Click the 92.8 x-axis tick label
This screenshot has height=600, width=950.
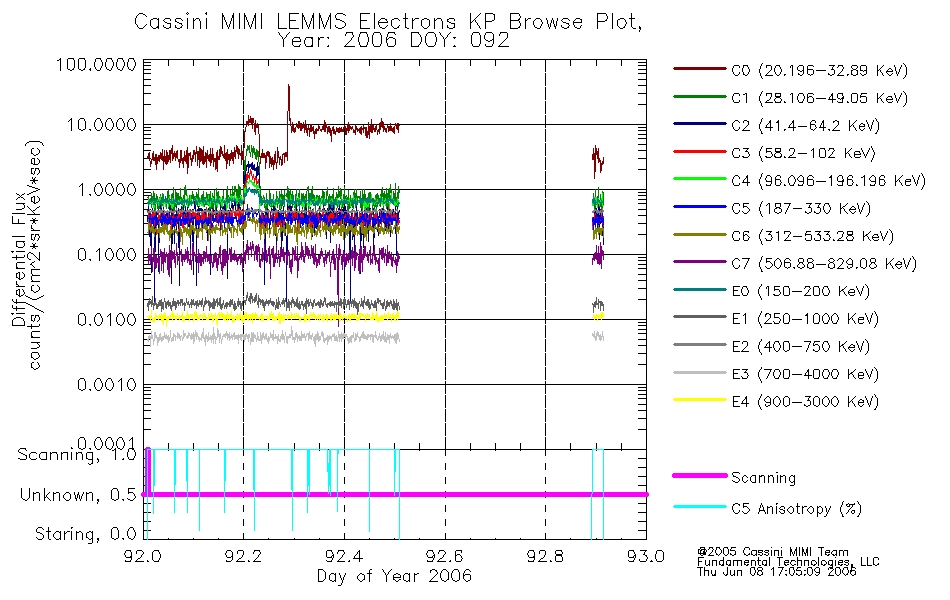tap(546, 556)
